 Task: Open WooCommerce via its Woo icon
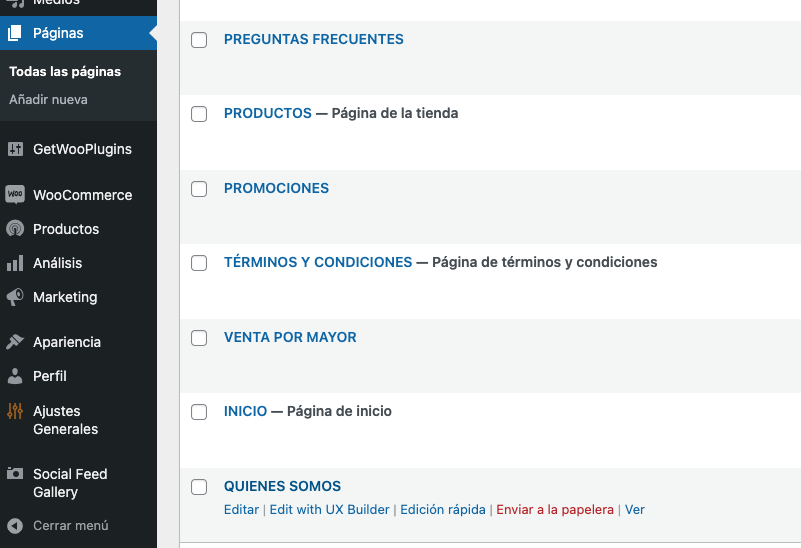15,195
